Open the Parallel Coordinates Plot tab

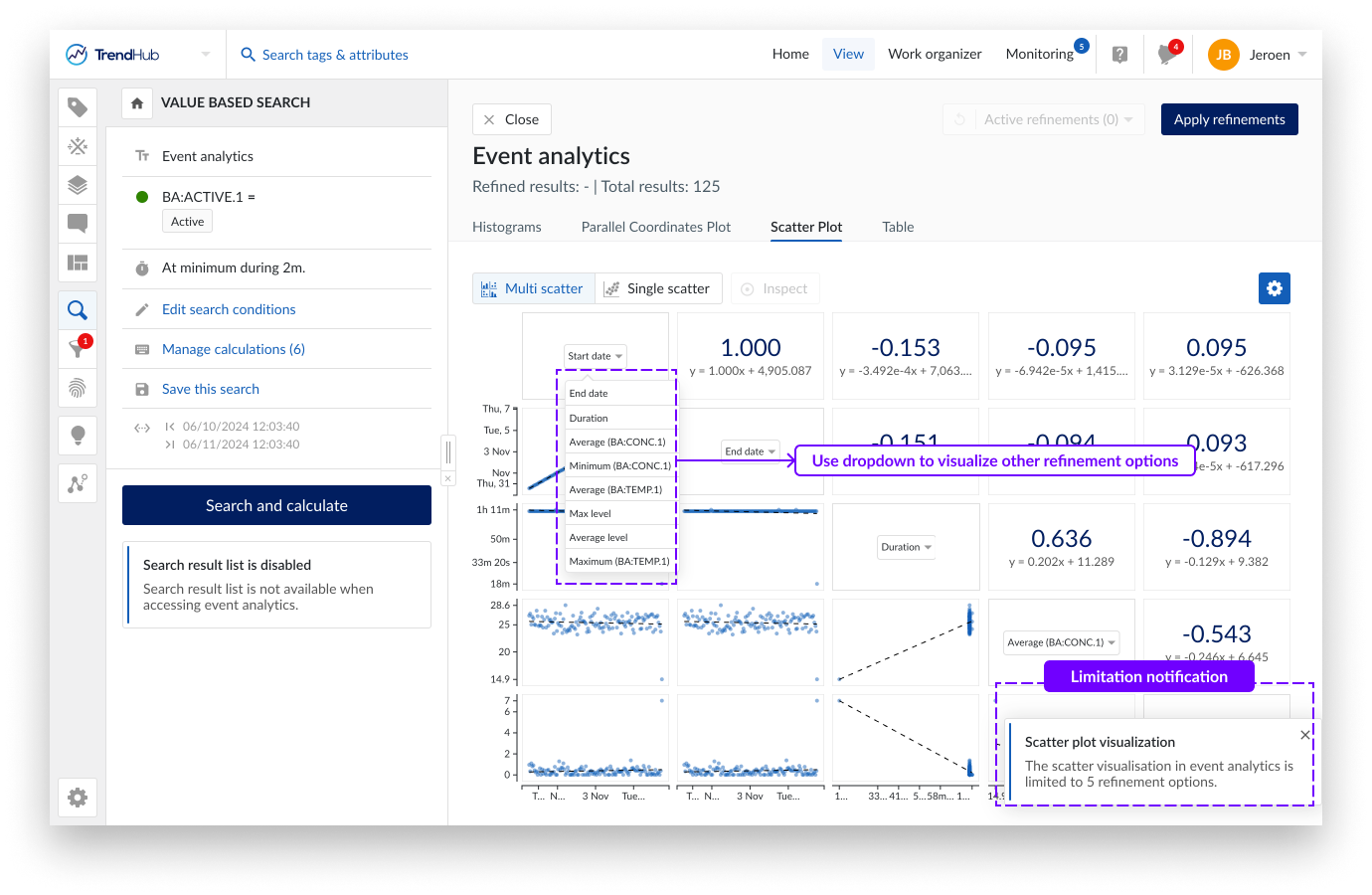coord(655,227)
